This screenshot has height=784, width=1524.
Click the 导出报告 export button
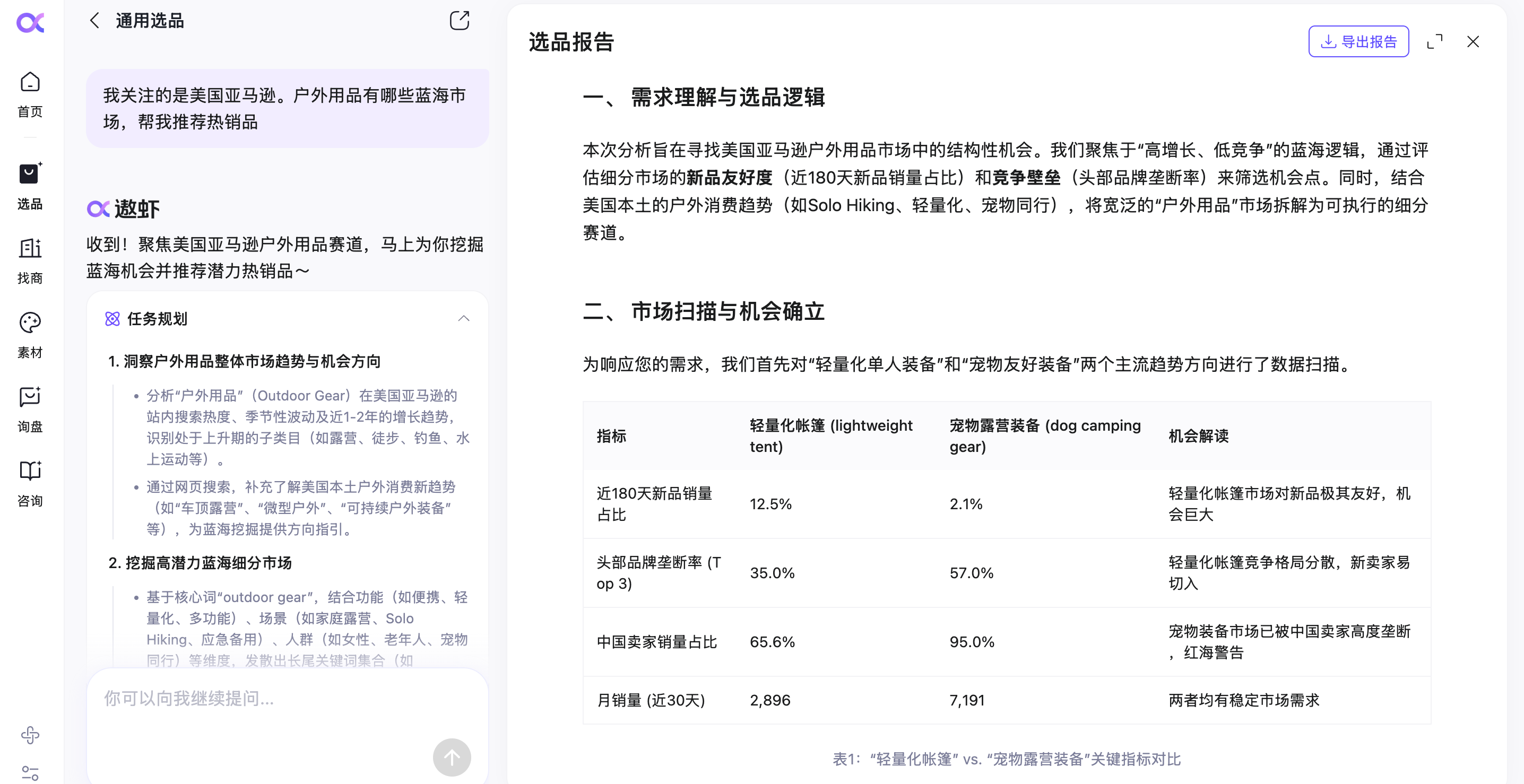[1358, 42]
